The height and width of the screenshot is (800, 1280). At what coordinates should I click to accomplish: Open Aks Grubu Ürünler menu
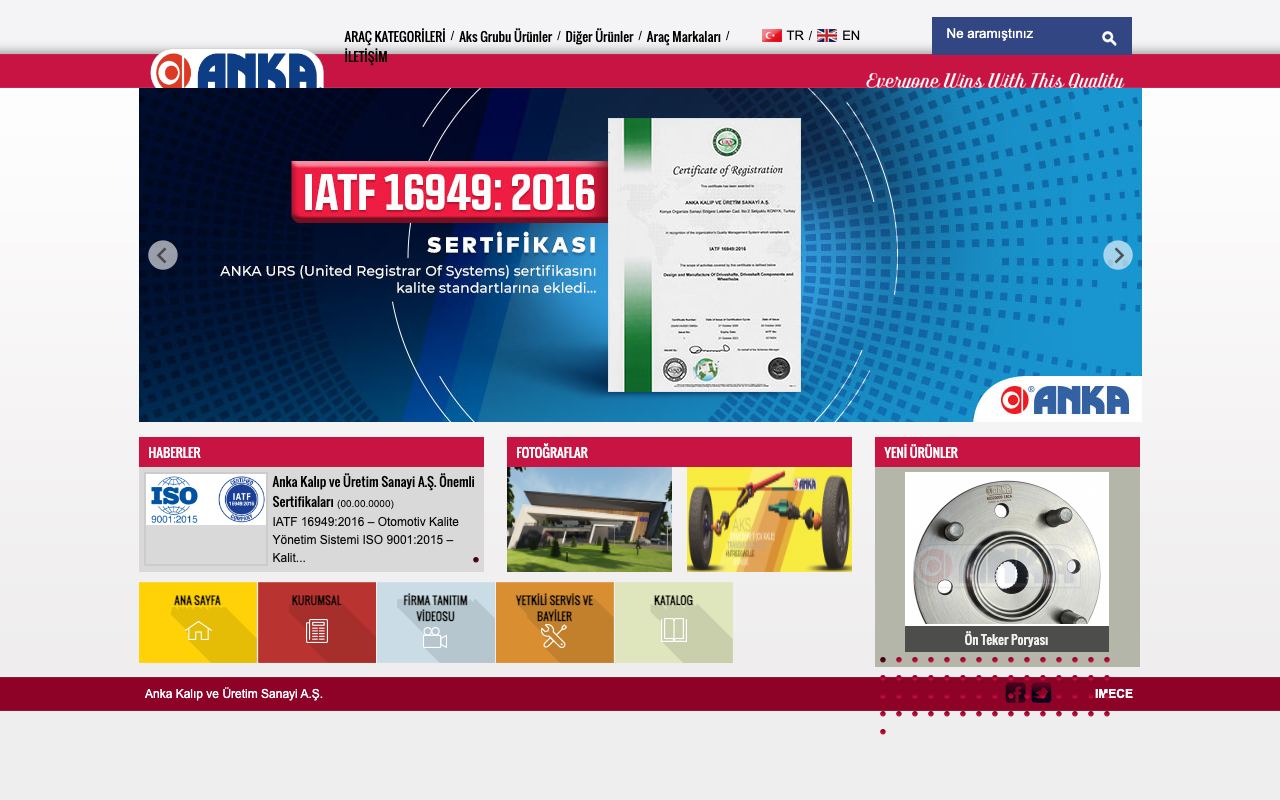[x=505, y=36]
